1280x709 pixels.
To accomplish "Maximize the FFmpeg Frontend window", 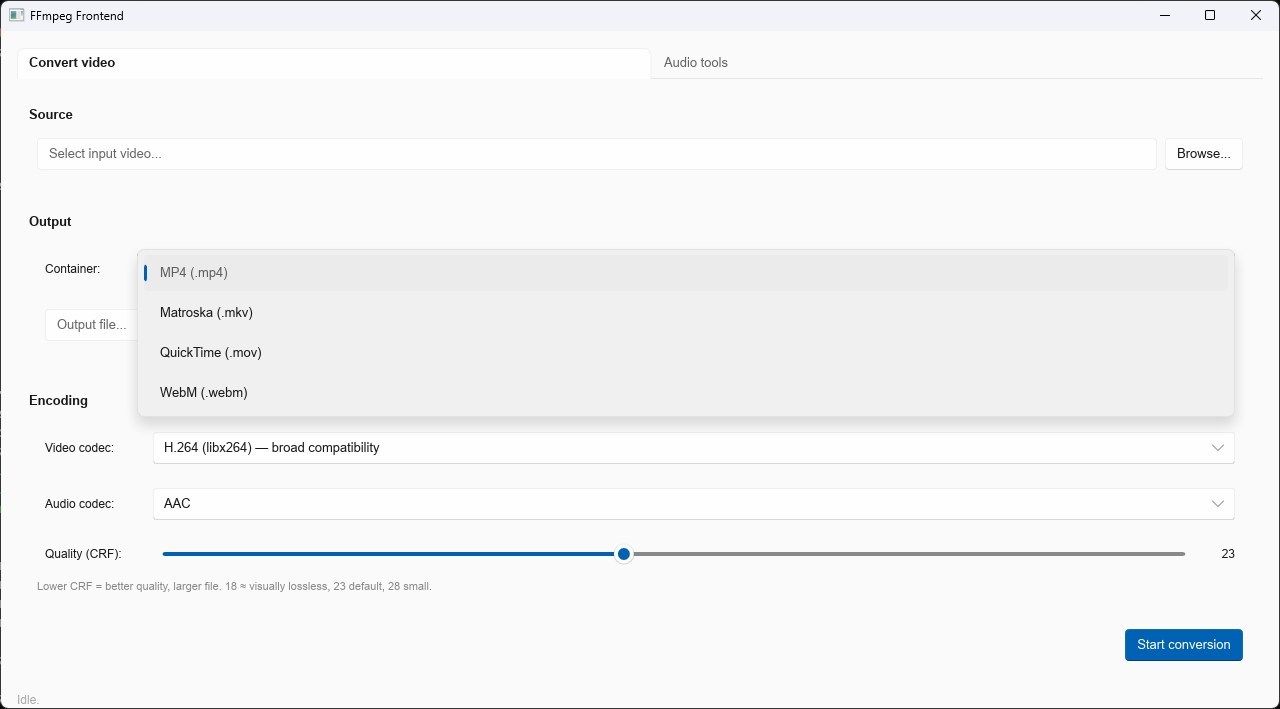I will point(1210,15).
